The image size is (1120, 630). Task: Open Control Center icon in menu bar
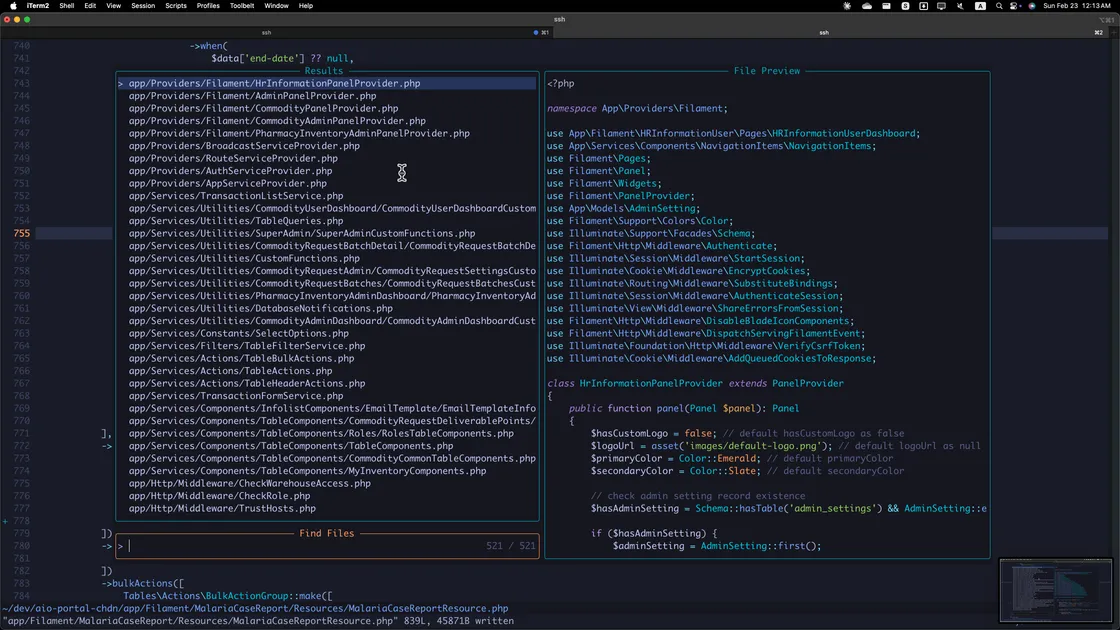[x=1014, y=6]
